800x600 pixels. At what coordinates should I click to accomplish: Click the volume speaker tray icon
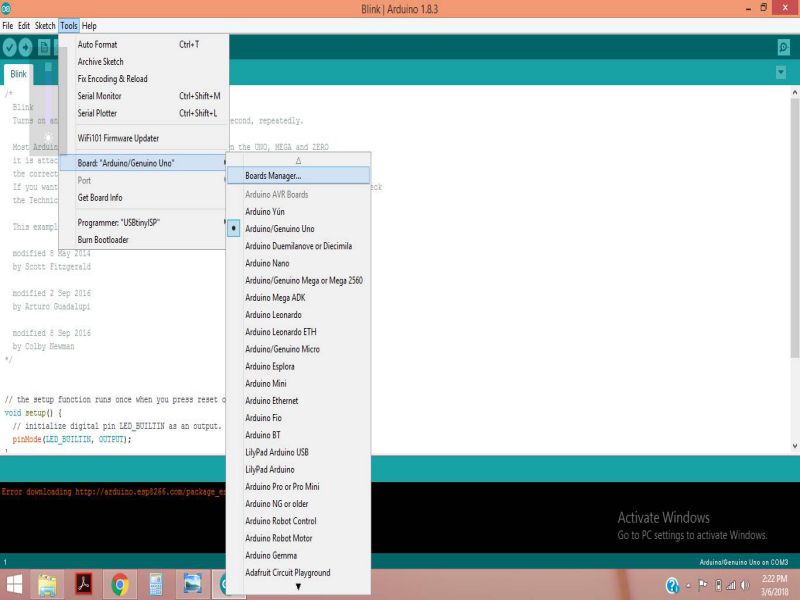[x=745, y=585]
